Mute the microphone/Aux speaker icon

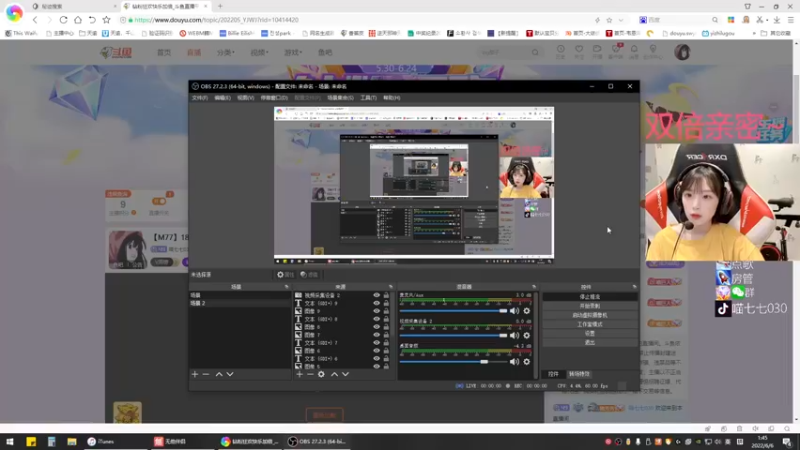click(514, 311)
